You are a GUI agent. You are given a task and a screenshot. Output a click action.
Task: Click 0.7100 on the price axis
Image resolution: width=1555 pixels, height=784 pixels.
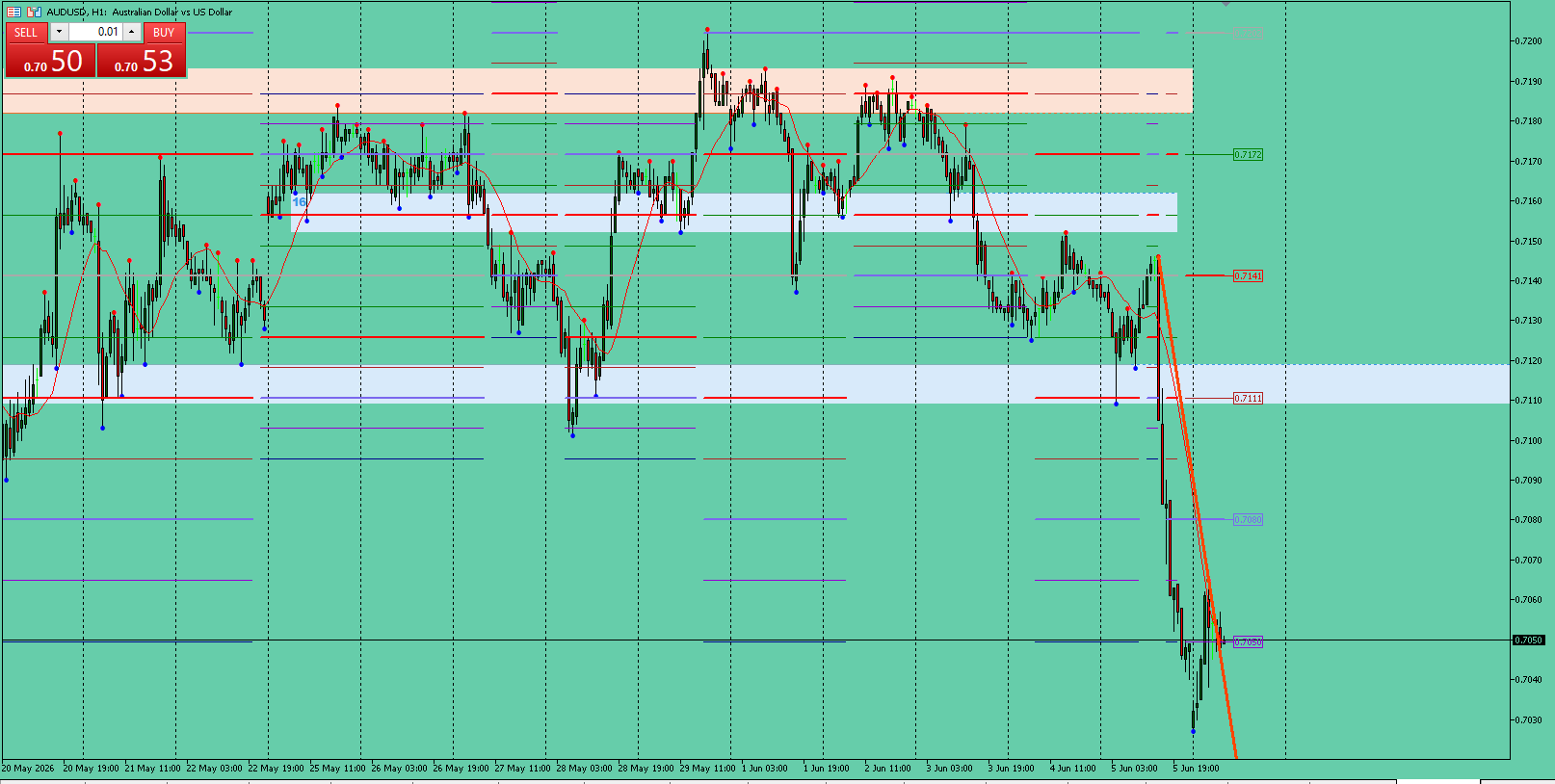pos(1528,441)
